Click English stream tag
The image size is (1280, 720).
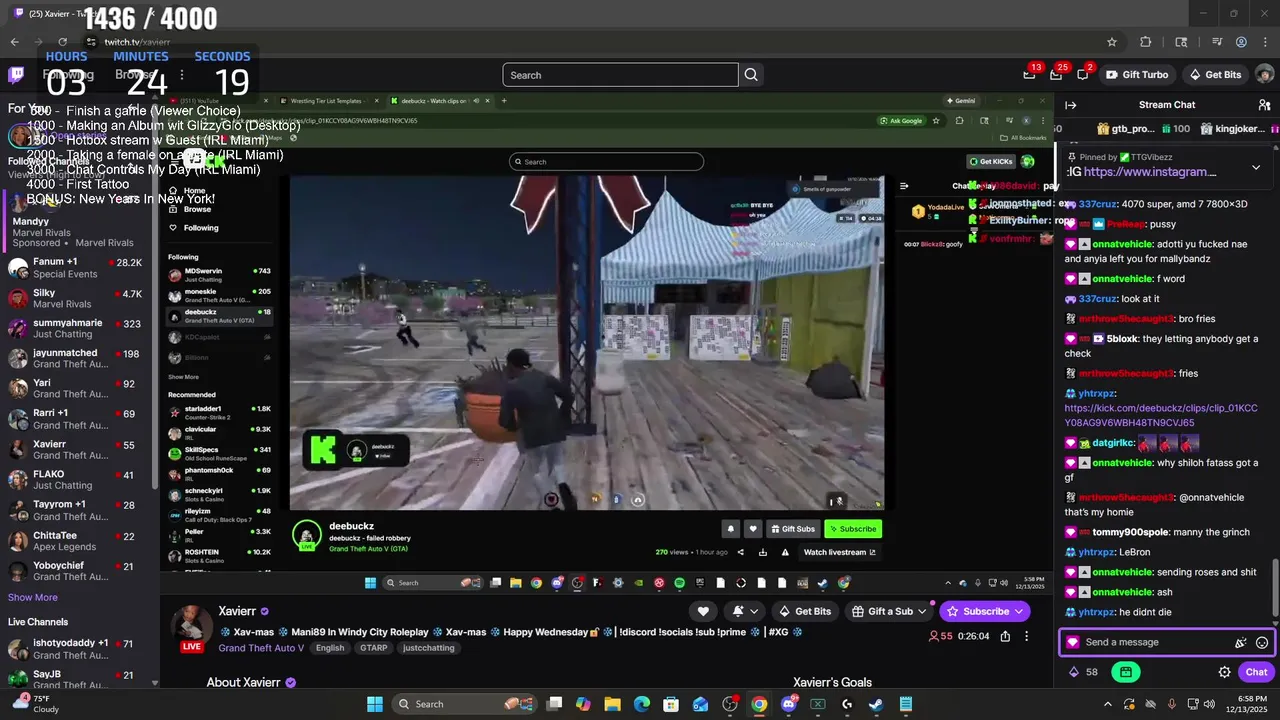tap(330, 648)
